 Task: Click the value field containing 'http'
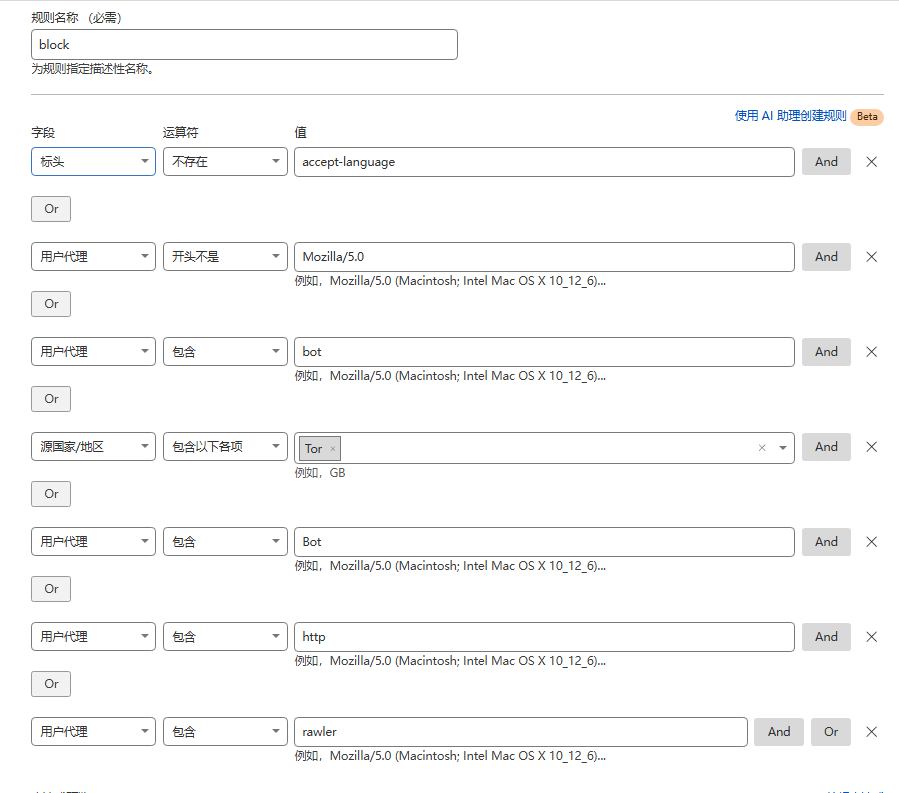(x=544, y=637)
